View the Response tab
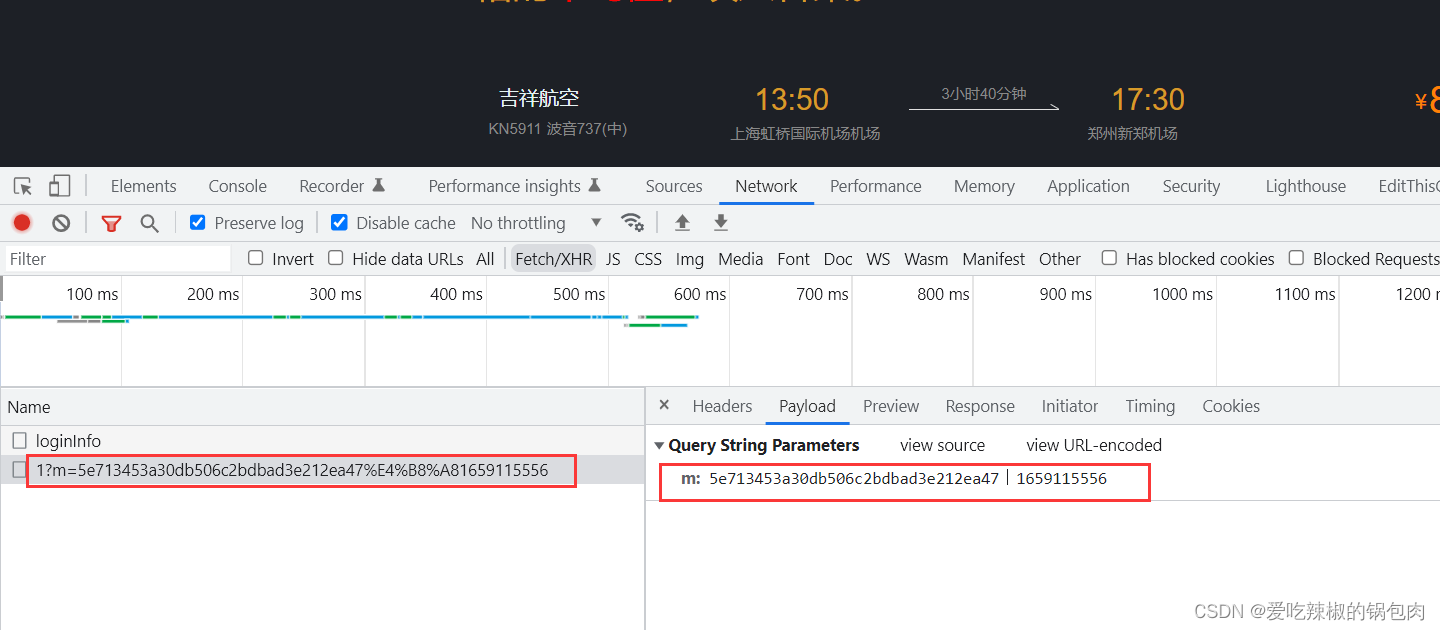Viewport: 1440px width, 630px height. 980,406
